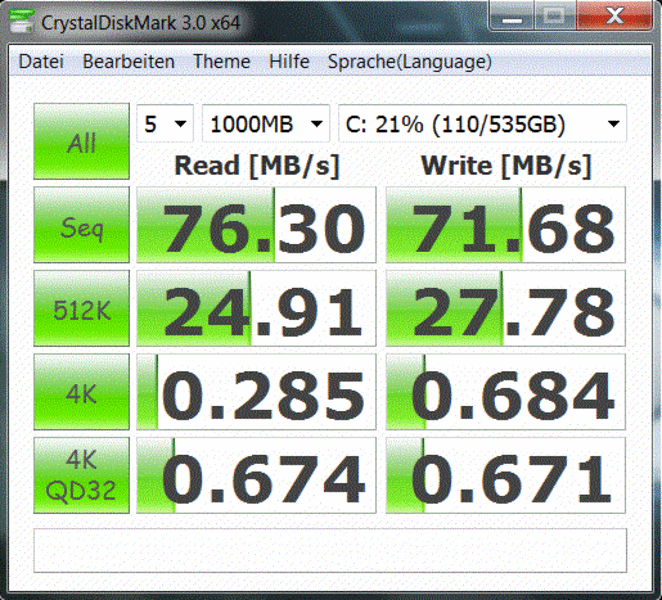Expand the 1000MB test size dropdown
The image size is (662, 600).
coord(266,123)
